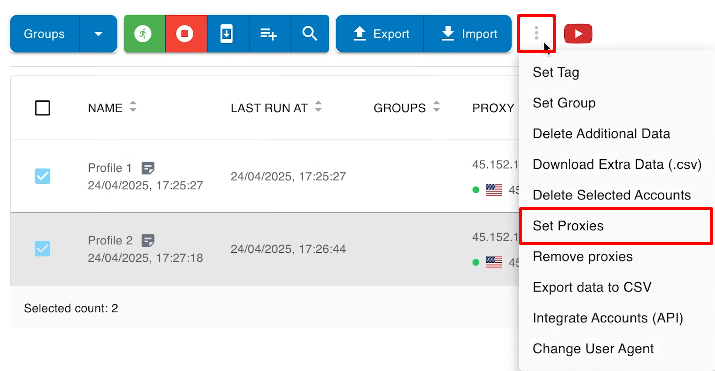Viewport: 715px width, 371px height.
Task: Choose Remove proxies from the menu
Action: (582, 257)
